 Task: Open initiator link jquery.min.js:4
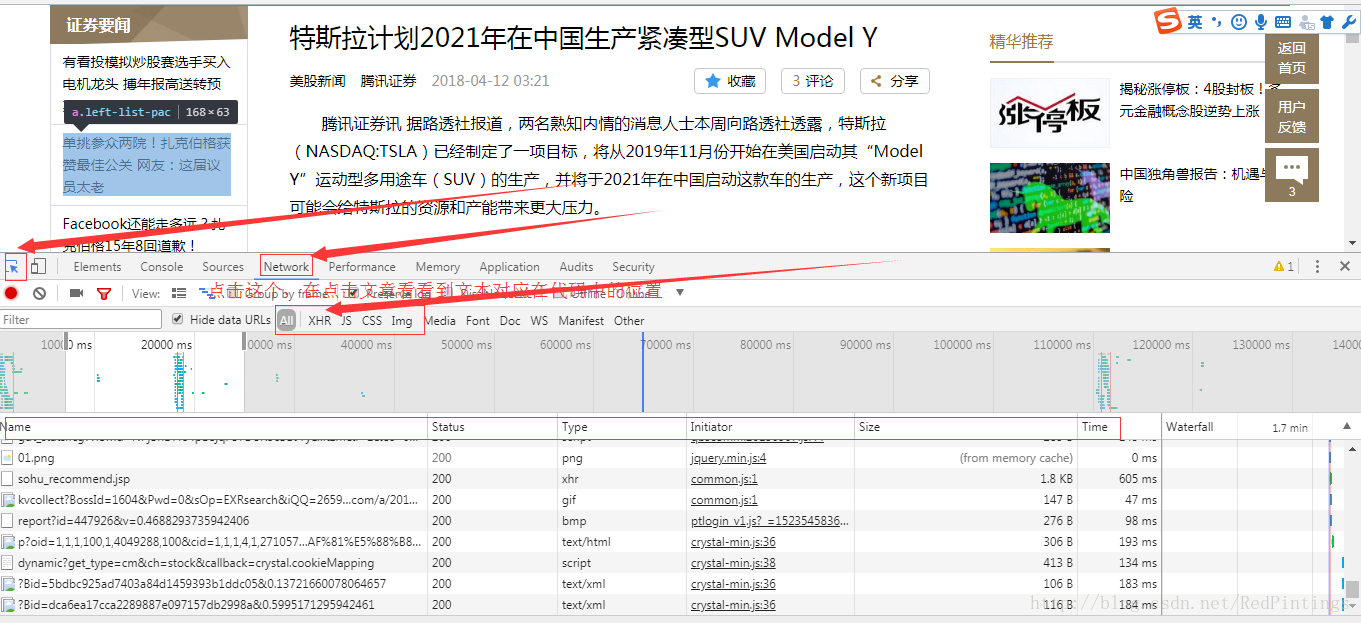[x=728, y=458]
